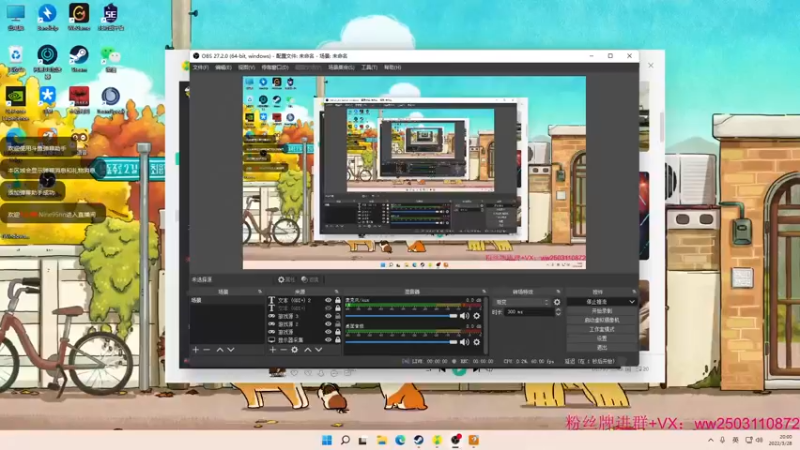Toggle visibility of the 显示器采集 source

click(x=328, y=340)
